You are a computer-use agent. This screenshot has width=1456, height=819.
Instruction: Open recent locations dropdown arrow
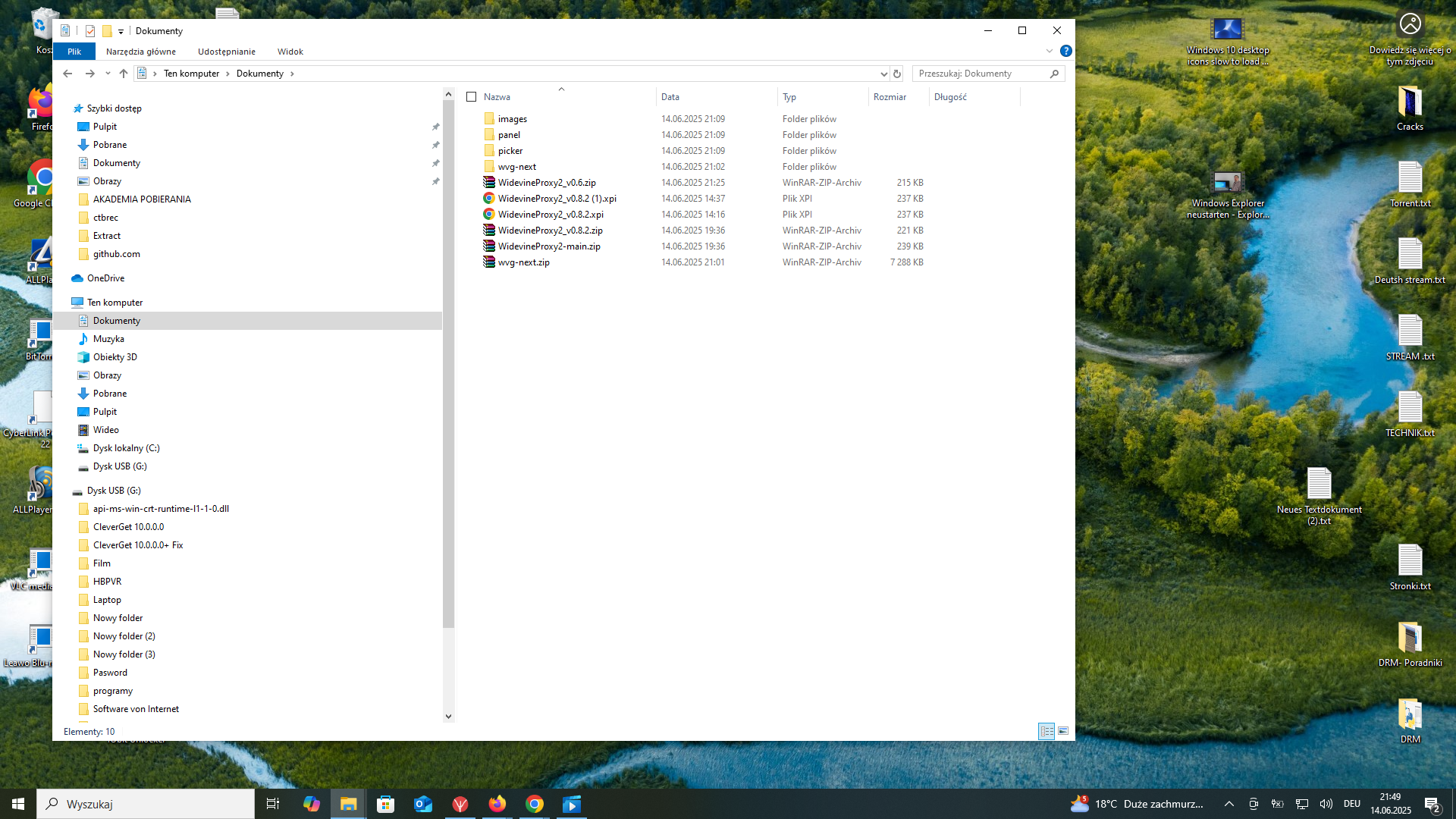tap(108, 74)
